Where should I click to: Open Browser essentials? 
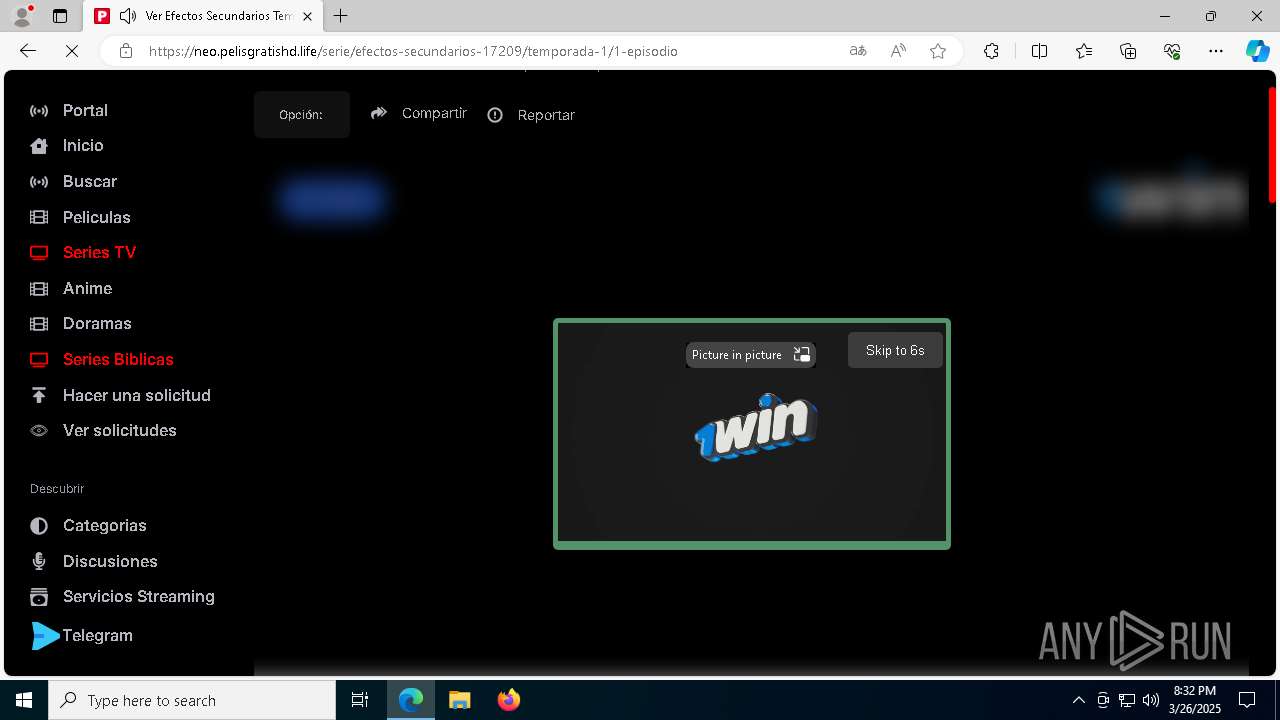point(1172,51)
